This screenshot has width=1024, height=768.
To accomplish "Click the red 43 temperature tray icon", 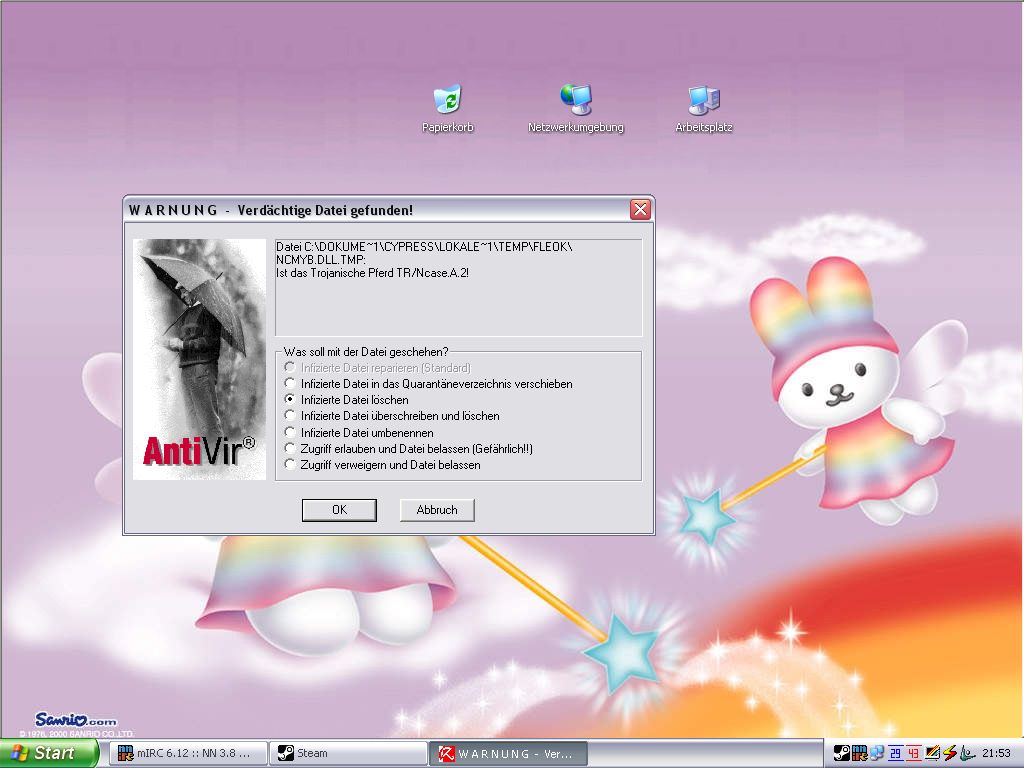I will coord(913,753).
